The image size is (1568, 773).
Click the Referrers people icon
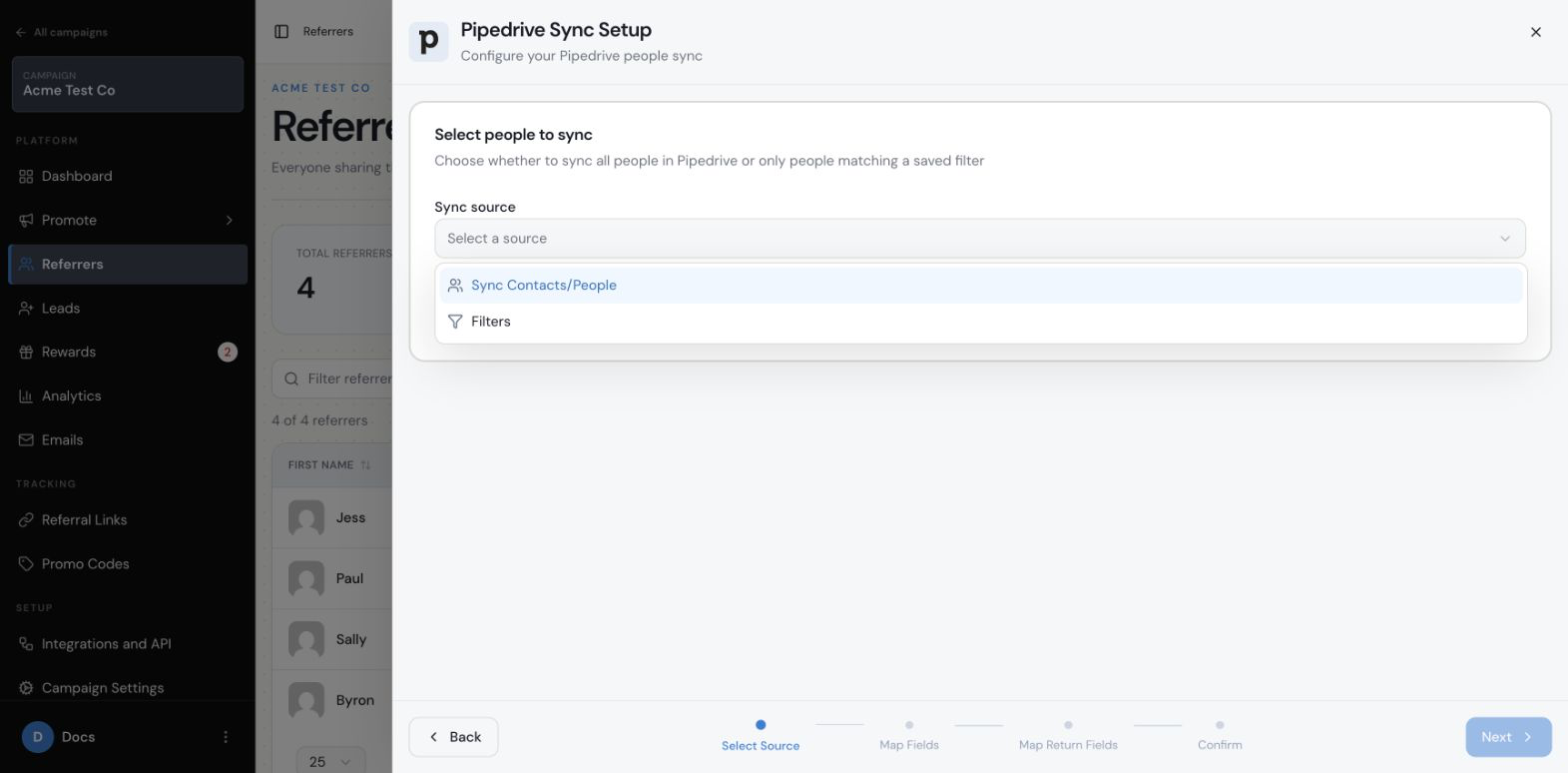pos(26,265)
